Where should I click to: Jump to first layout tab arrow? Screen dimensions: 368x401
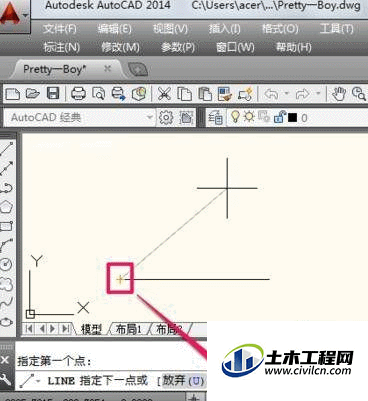click(x=29, y=329)
